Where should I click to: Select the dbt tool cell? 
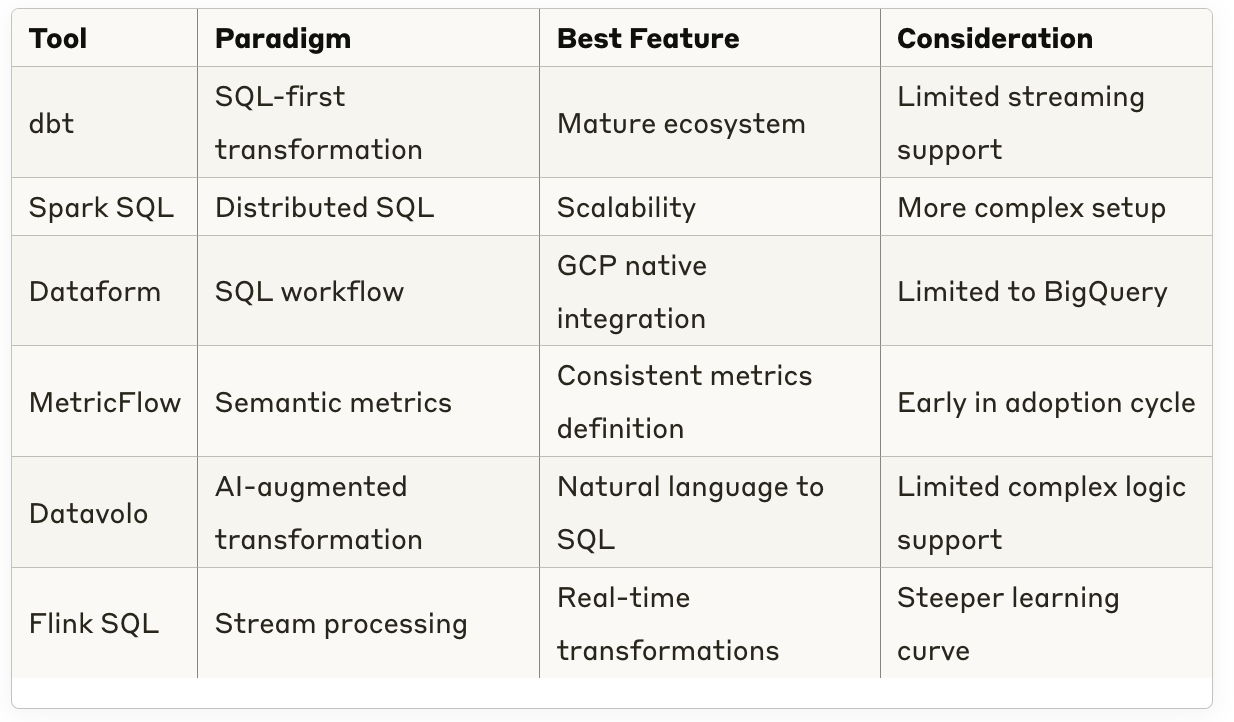coord(52,123)
